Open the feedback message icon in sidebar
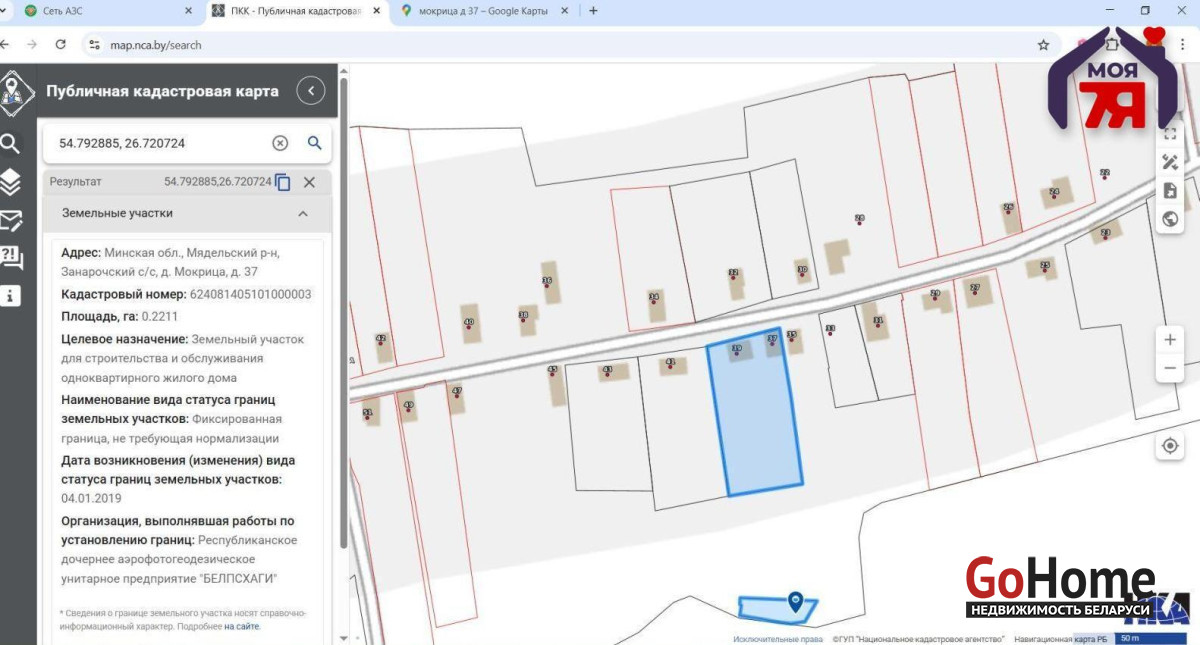 tap(11, 221)
